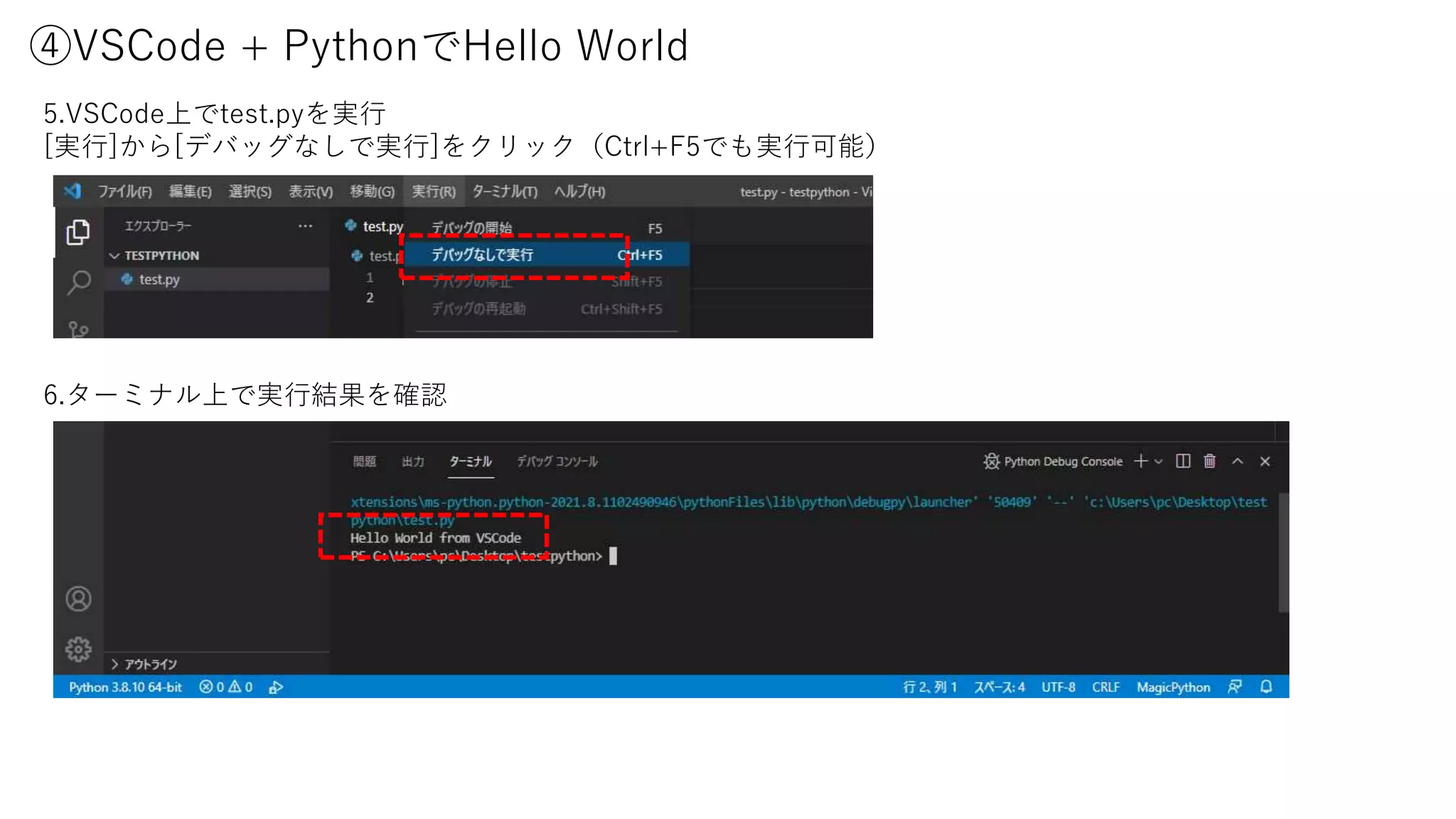Open the Source Control icon
The image size is (1456, 819).
point(78,329)
